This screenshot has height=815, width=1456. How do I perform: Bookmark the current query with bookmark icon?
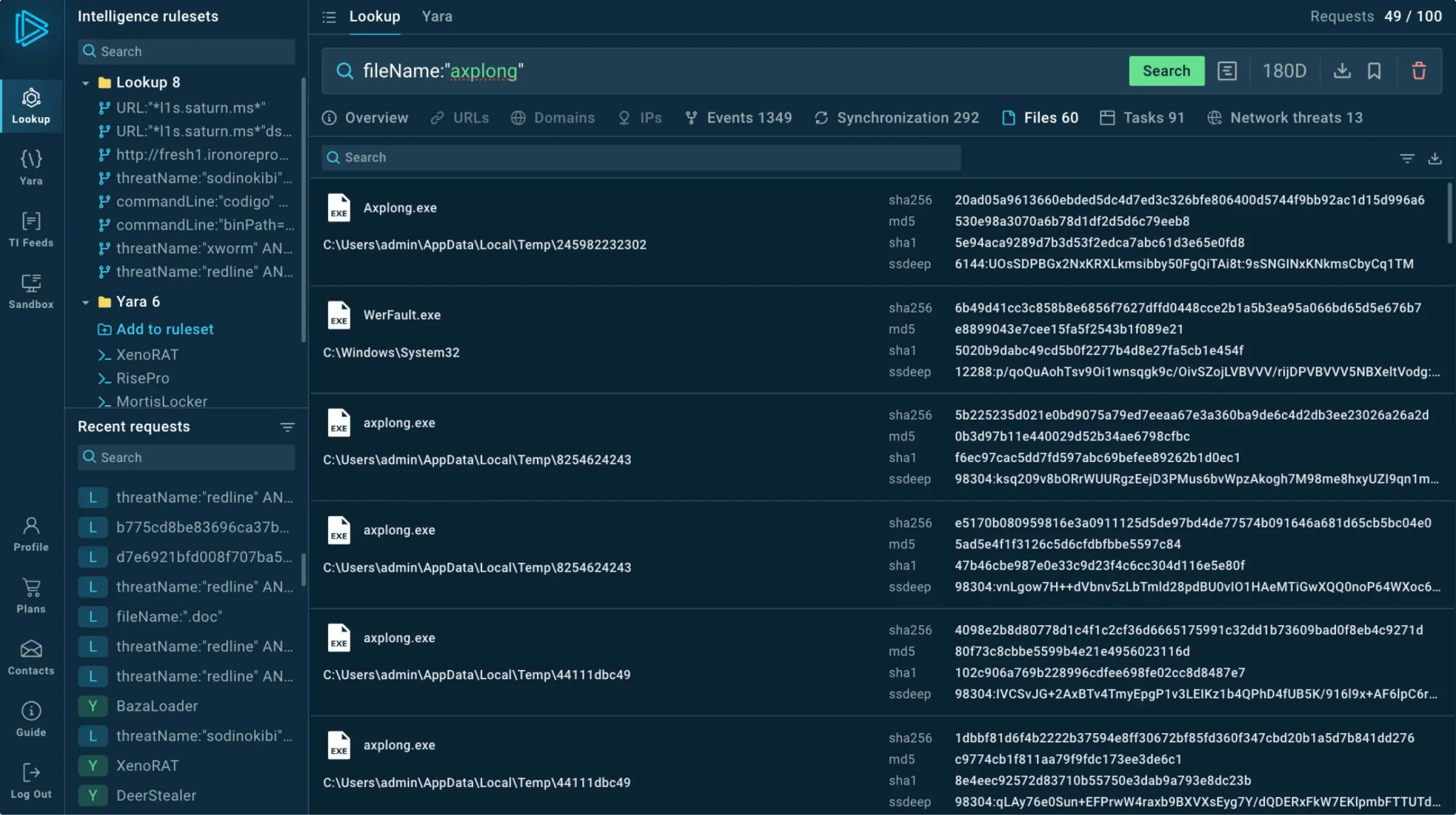point(1374,71)
